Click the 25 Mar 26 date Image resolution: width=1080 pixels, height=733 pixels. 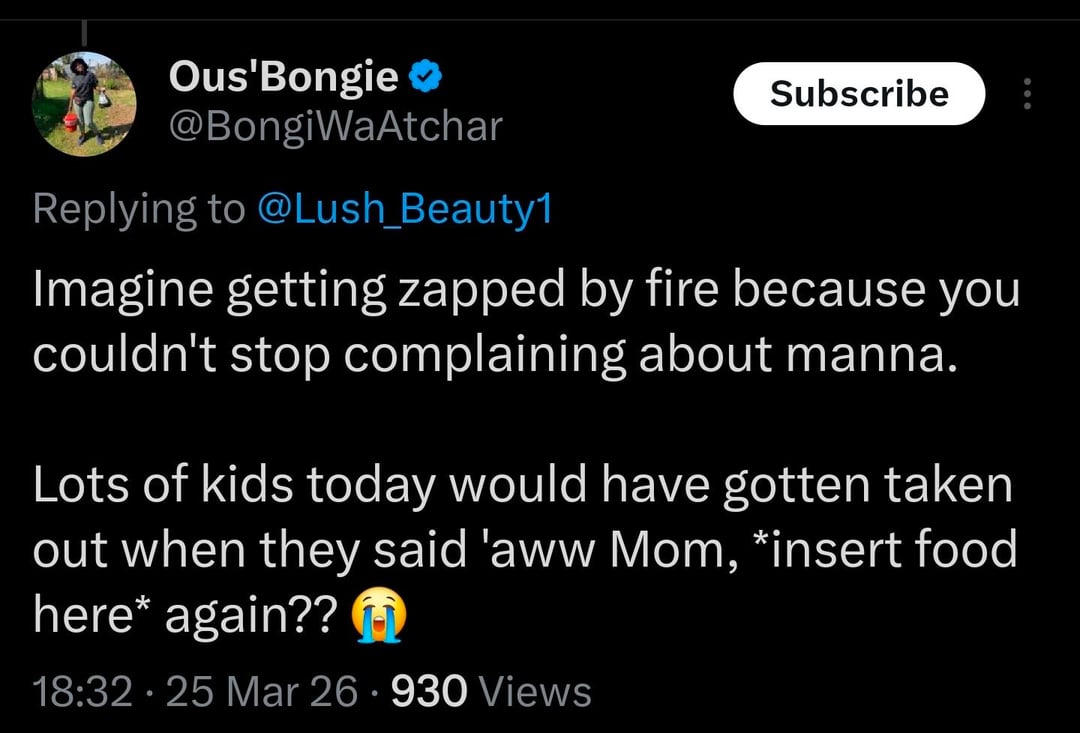pos(262,691)
